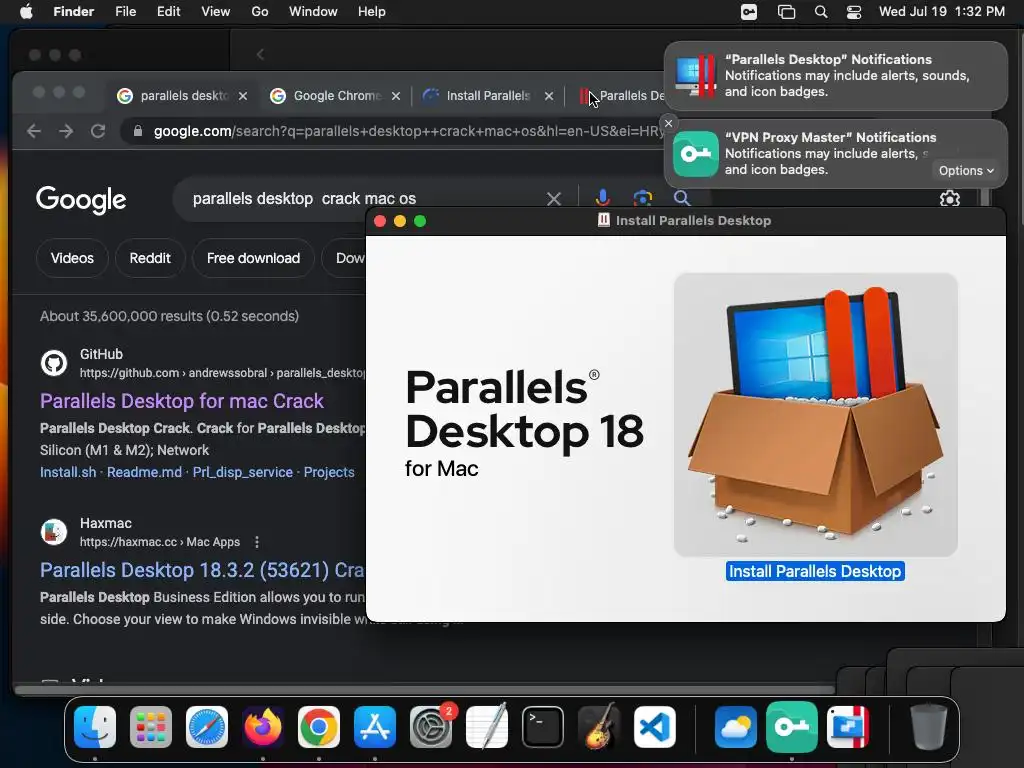Open the Weather app Dock icon
The width and height of the screenshot is (1024, 768).
tap(735, 727)
